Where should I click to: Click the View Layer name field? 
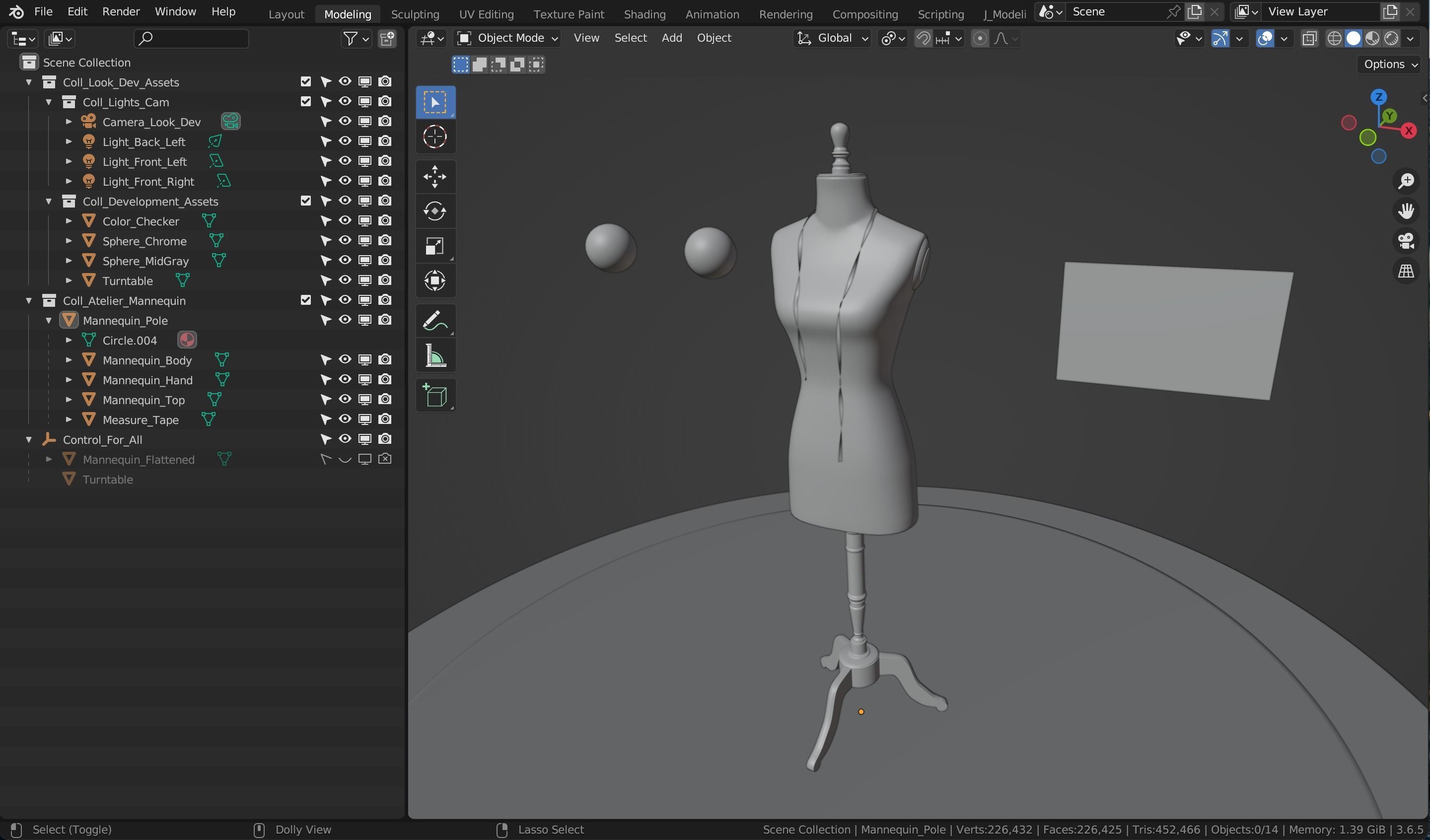(1321, 12)
